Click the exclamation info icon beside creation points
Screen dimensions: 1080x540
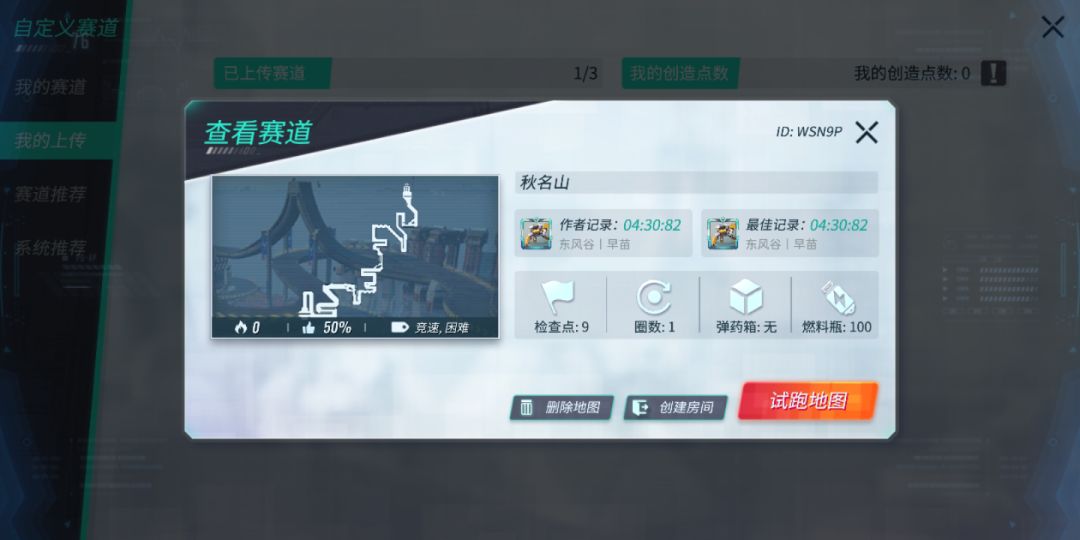tap(993, 73)
